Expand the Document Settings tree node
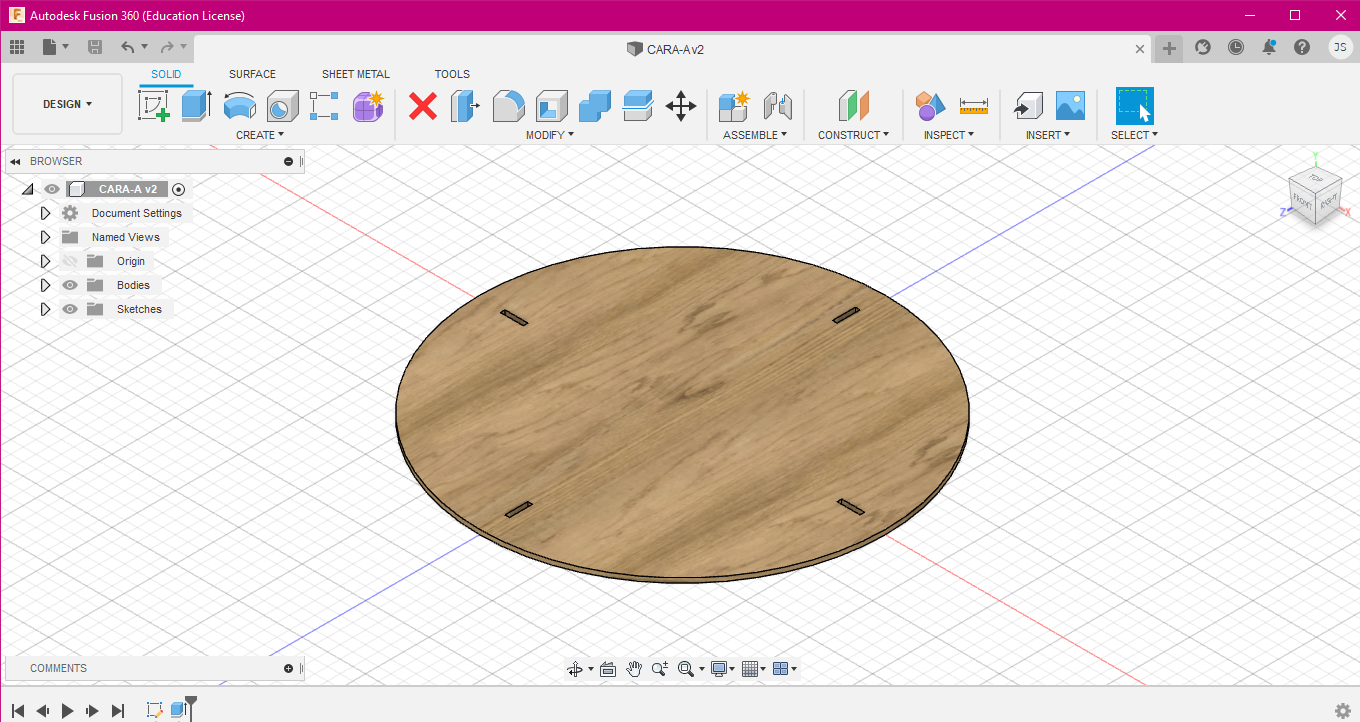The height and width of the screenshot is (722, 1360). click(45, 213)
